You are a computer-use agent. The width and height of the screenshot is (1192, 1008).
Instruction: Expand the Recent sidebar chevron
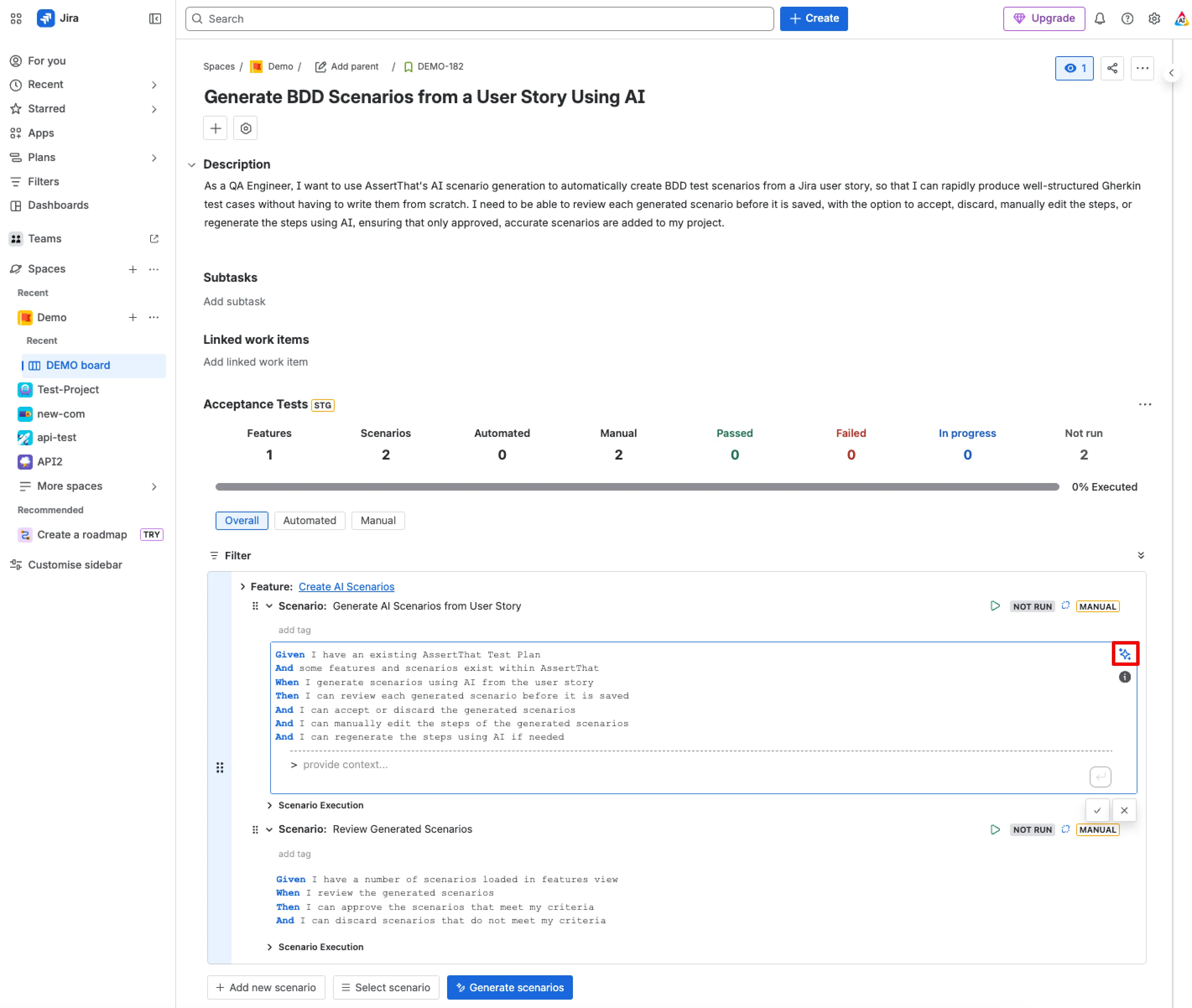(154, 85)
